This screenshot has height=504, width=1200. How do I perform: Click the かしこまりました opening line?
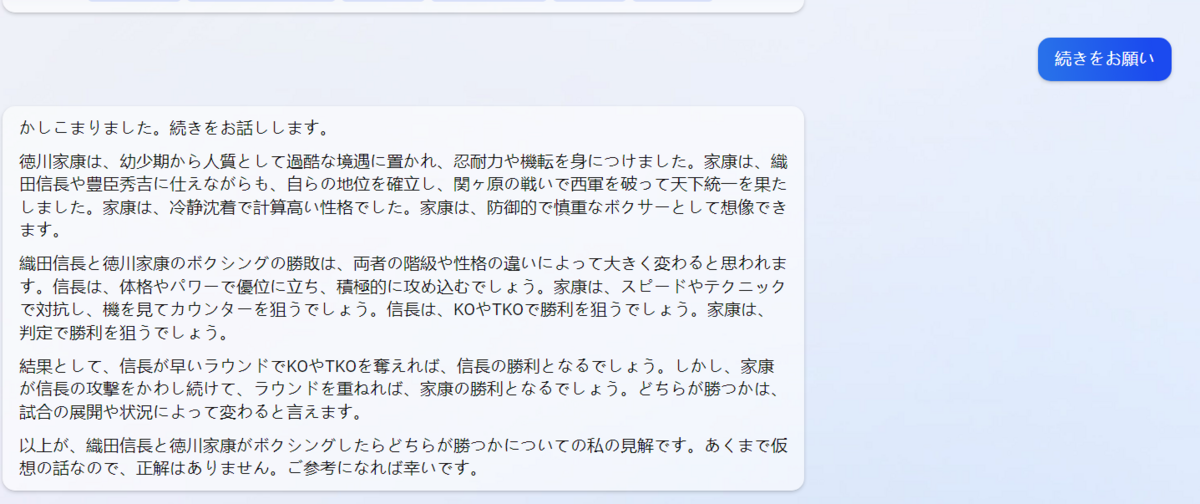[x=174, y=128]
